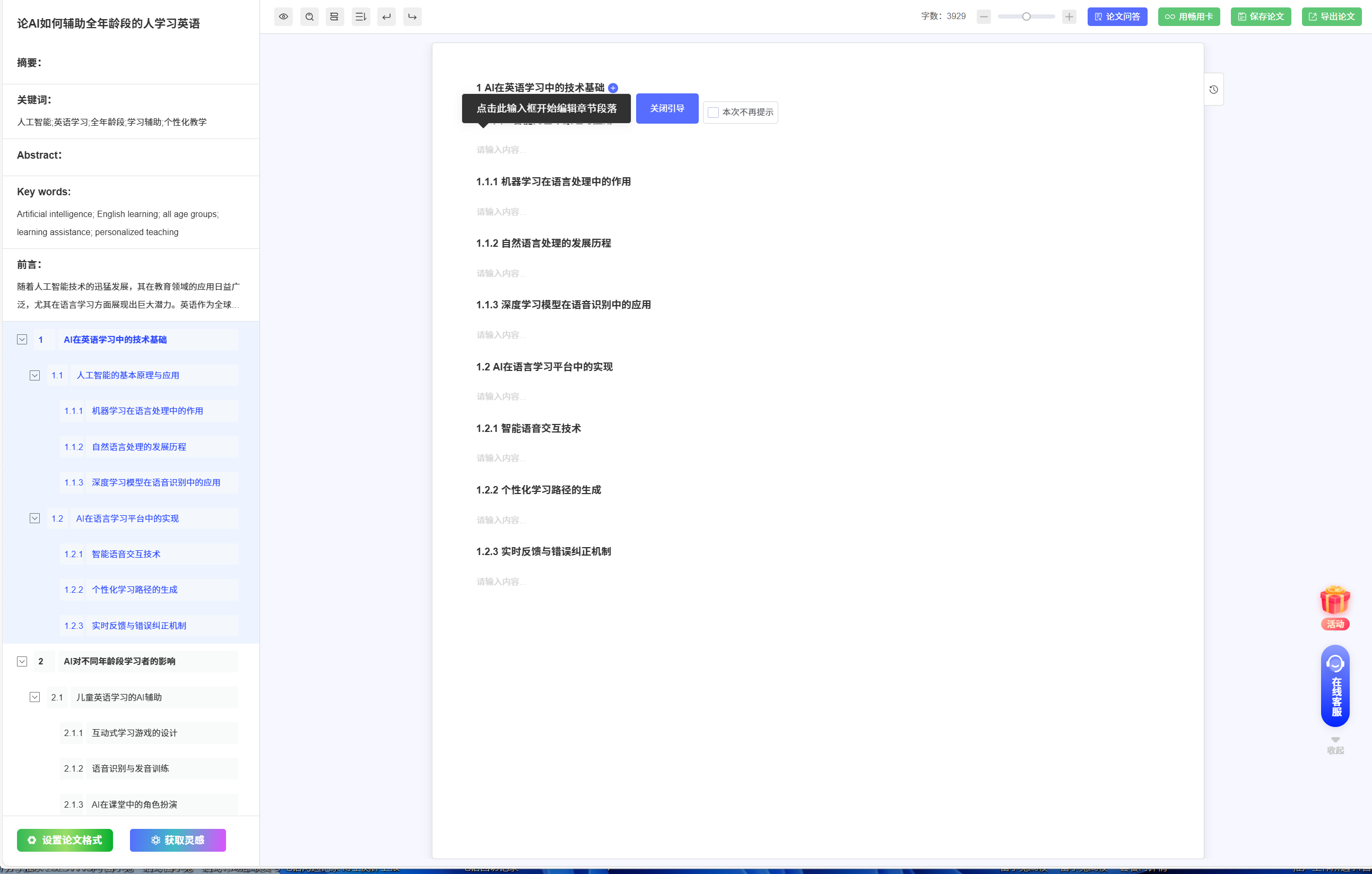Select outline item 1.1.2 自然语言处理的发展历程
The height and width of the screenshot is (874, 1372).
(x=139, y=447)
